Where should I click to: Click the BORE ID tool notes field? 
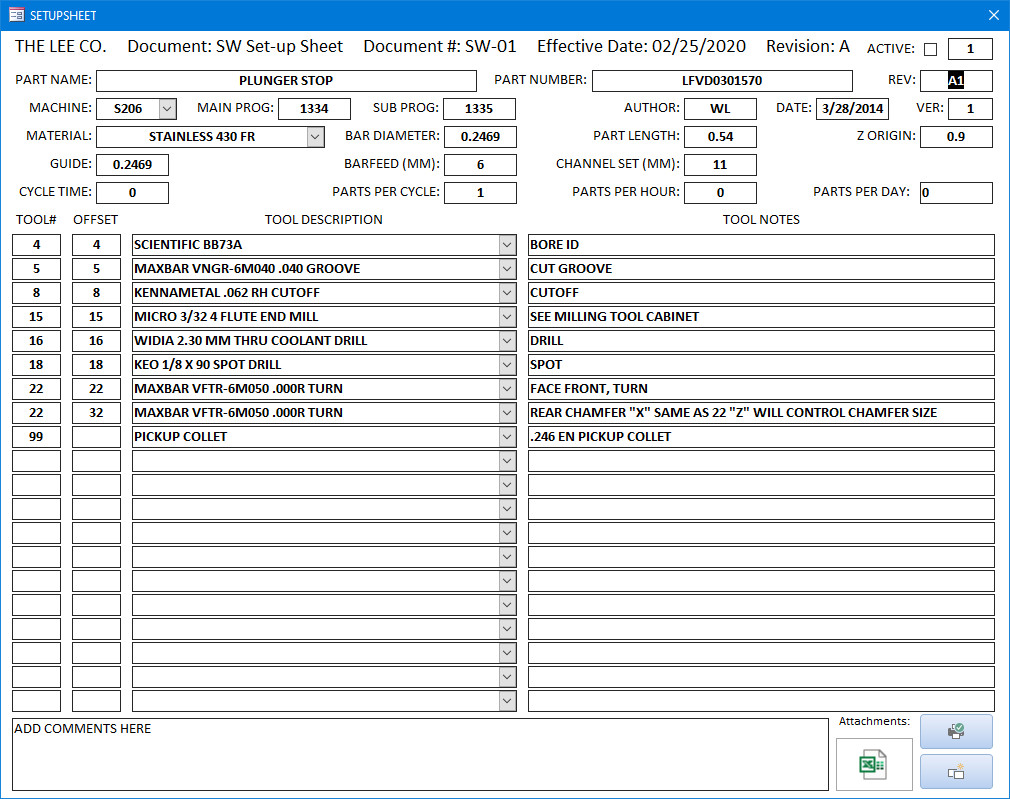point(760,245)
